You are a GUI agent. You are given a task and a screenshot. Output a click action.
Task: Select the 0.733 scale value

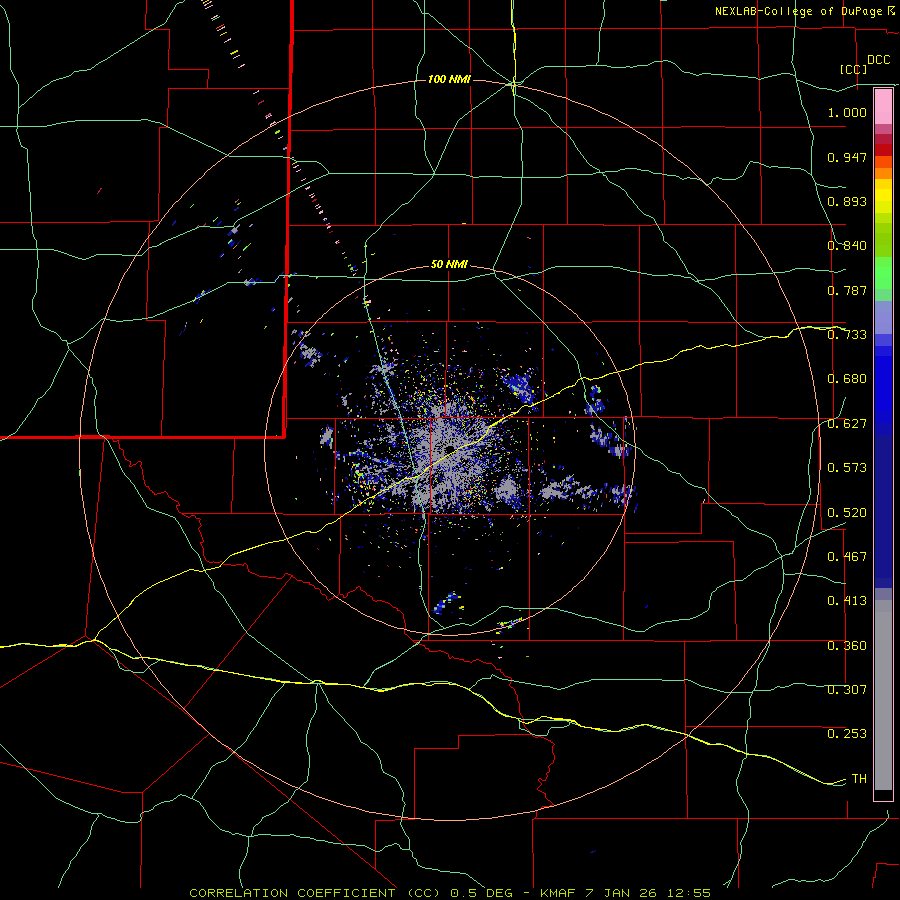pos(847,335)
